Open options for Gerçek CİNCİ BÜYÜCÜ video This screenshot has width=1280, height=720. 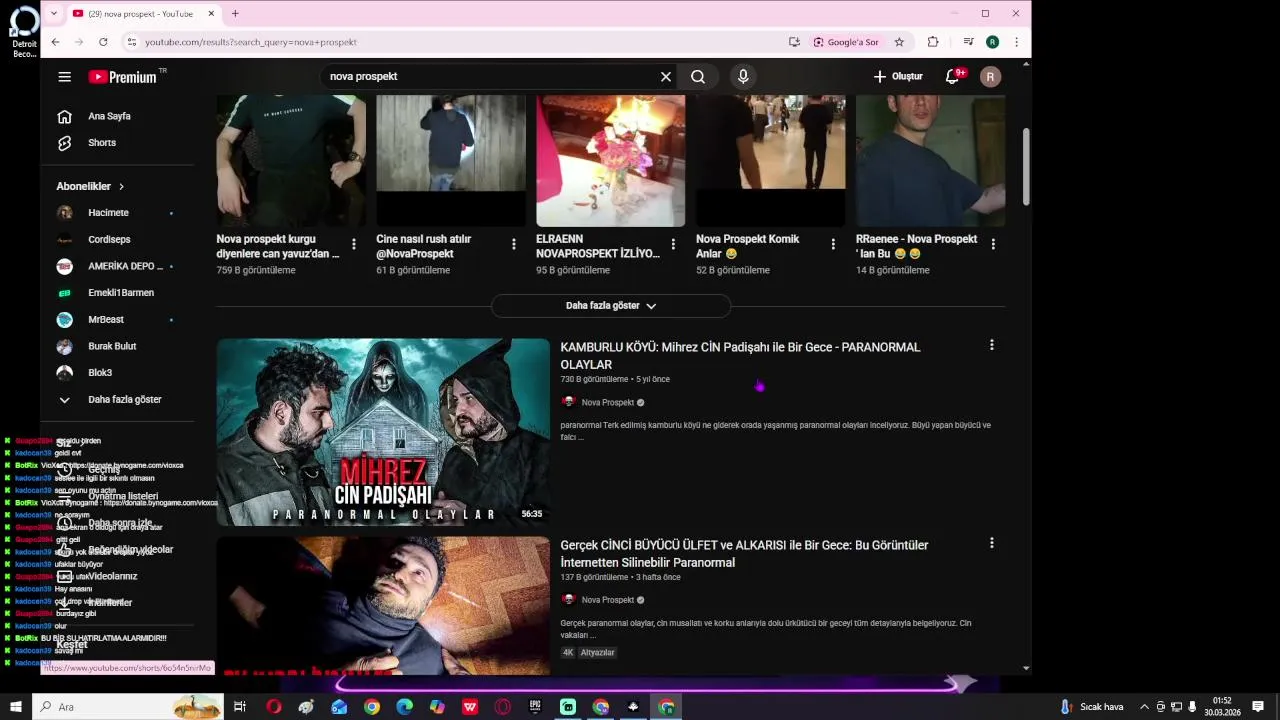point(991,543)
